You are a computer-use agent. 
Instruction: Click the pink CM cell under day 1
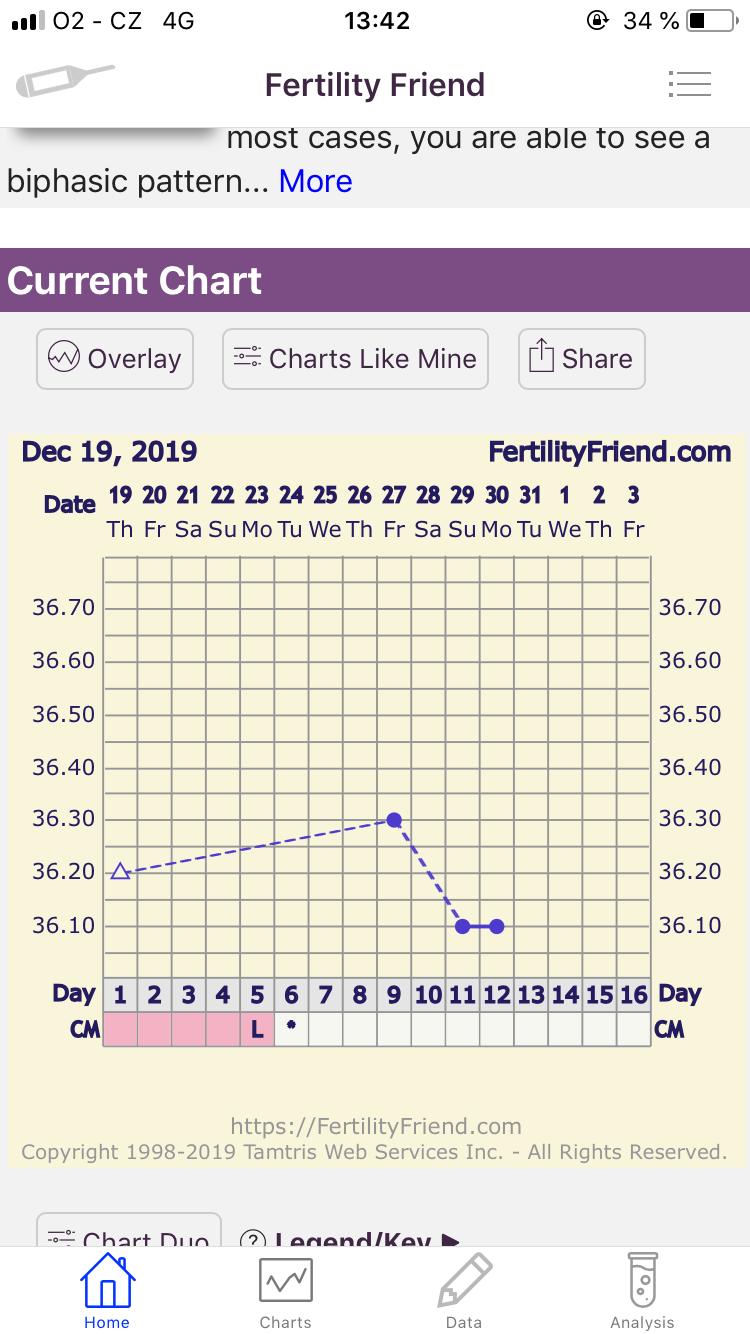(x=120, y=1028)
